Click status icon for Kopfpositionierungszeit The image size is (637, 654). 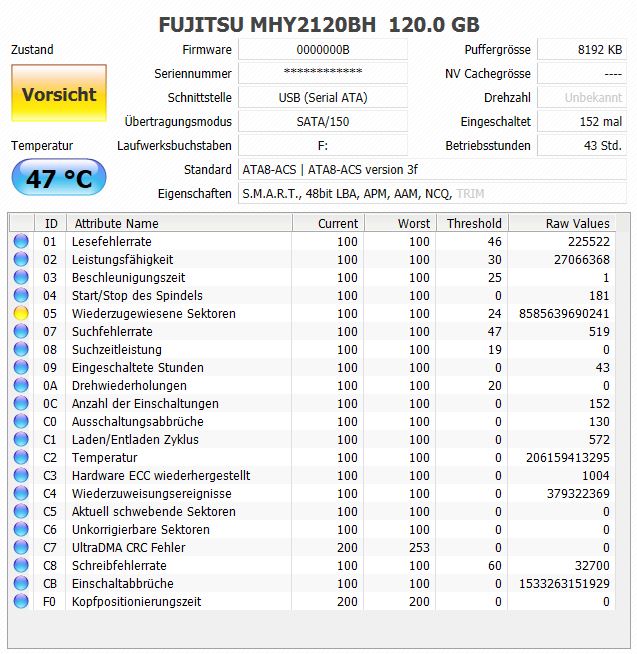pyautogui.click(x=21, y=601)
